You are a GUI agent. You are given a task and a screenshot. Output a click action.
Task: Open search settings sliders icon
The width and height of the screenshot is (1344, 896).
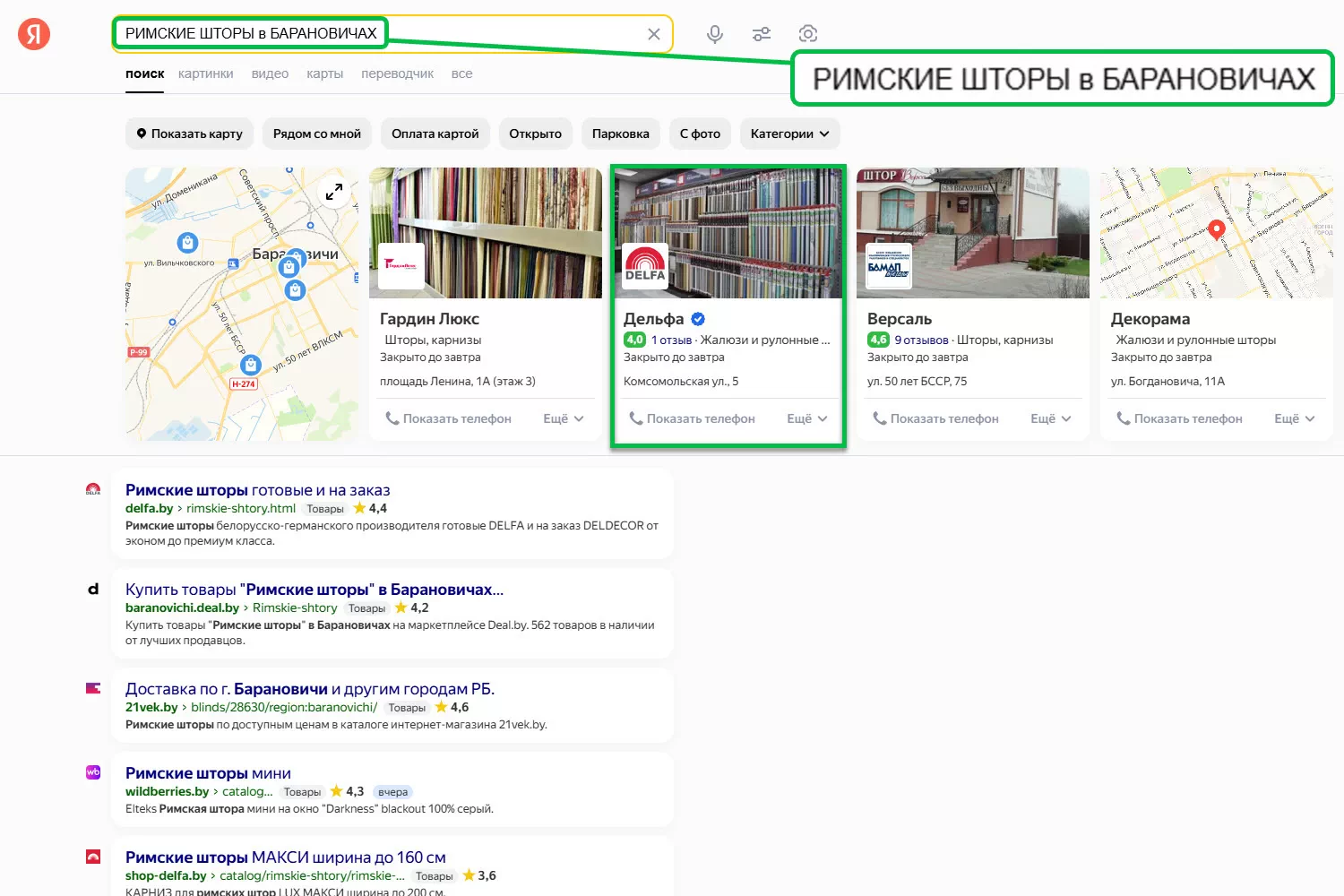[762, 34]
